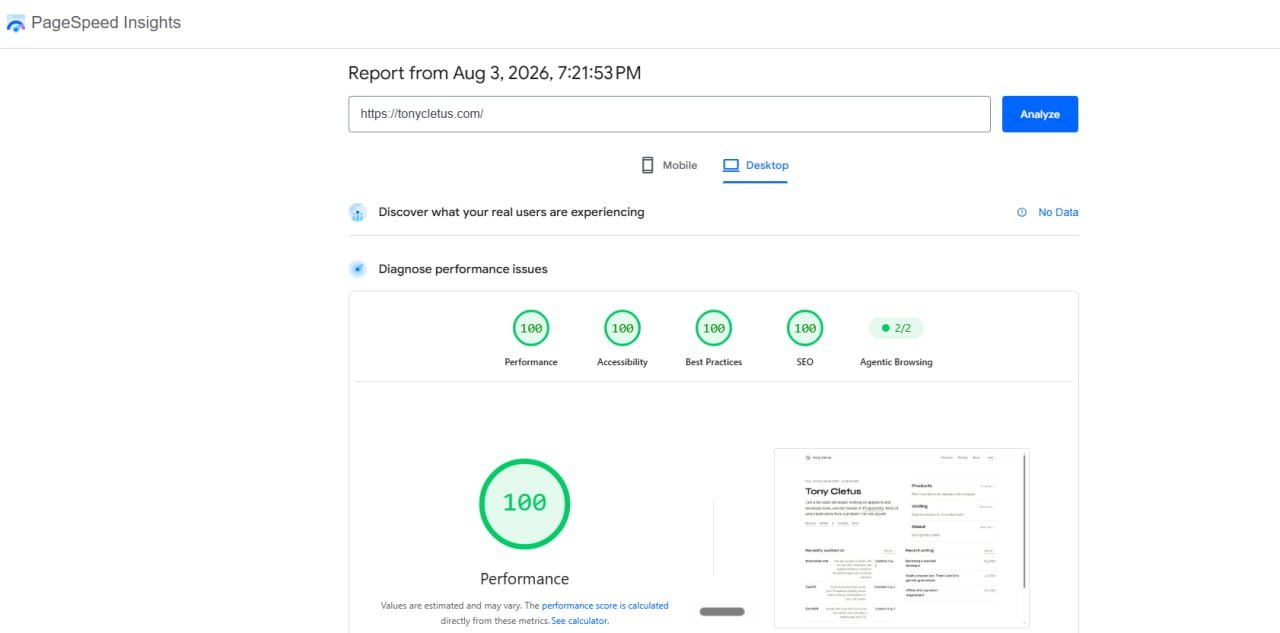The image size is (1280, 633).
Task: Click the grey horizontal scroll handle
Action: pyautogui.click(x=722, y=611)
